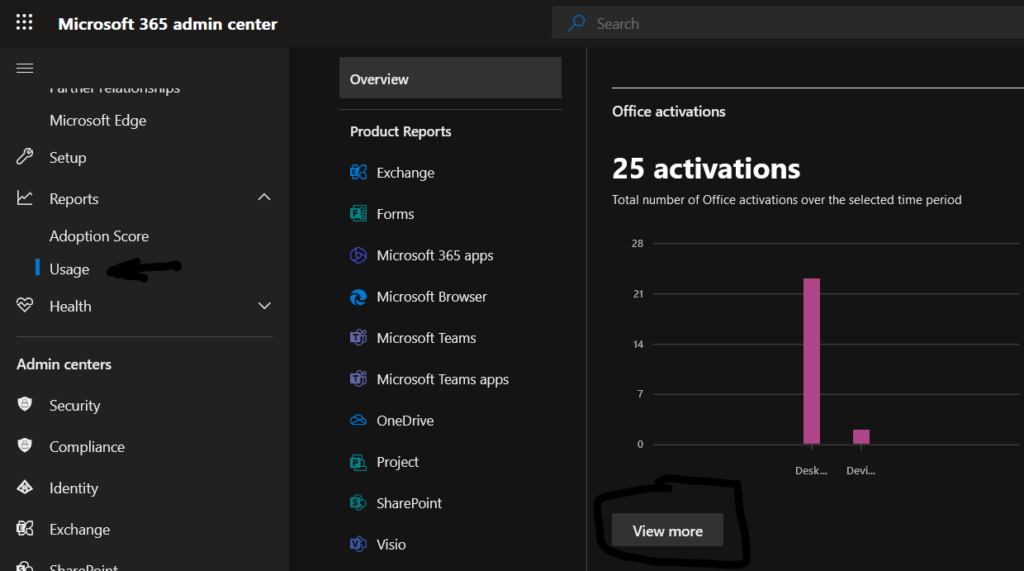1024x571 pixels.
Task: Click the Exchange admin center icon
Action: (x=25, y=529)
